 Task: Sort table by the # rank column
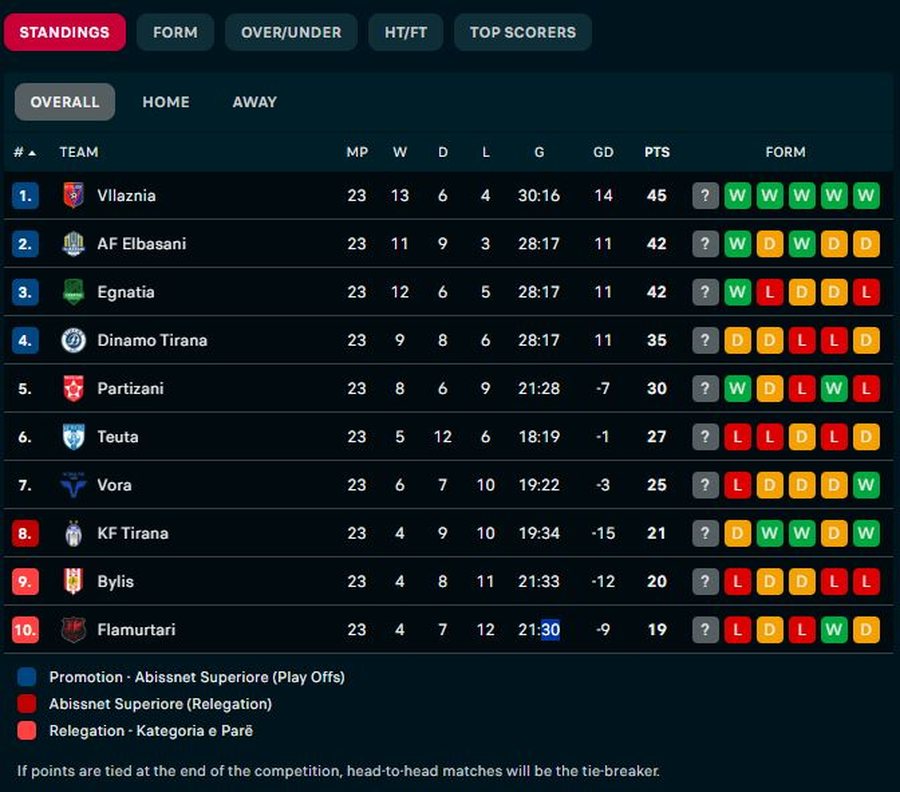coord(24,152)
